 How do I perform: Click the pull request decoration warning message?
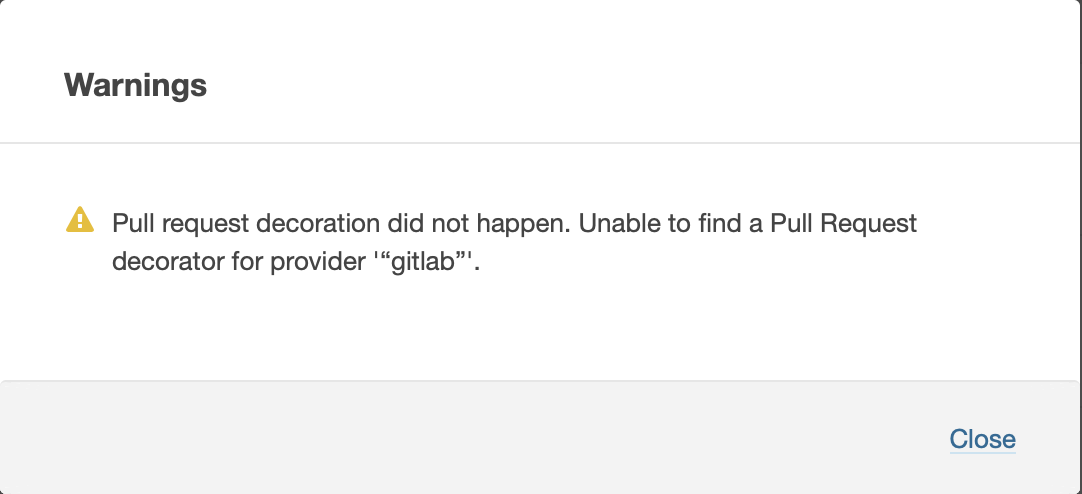[x=514, y=223]
